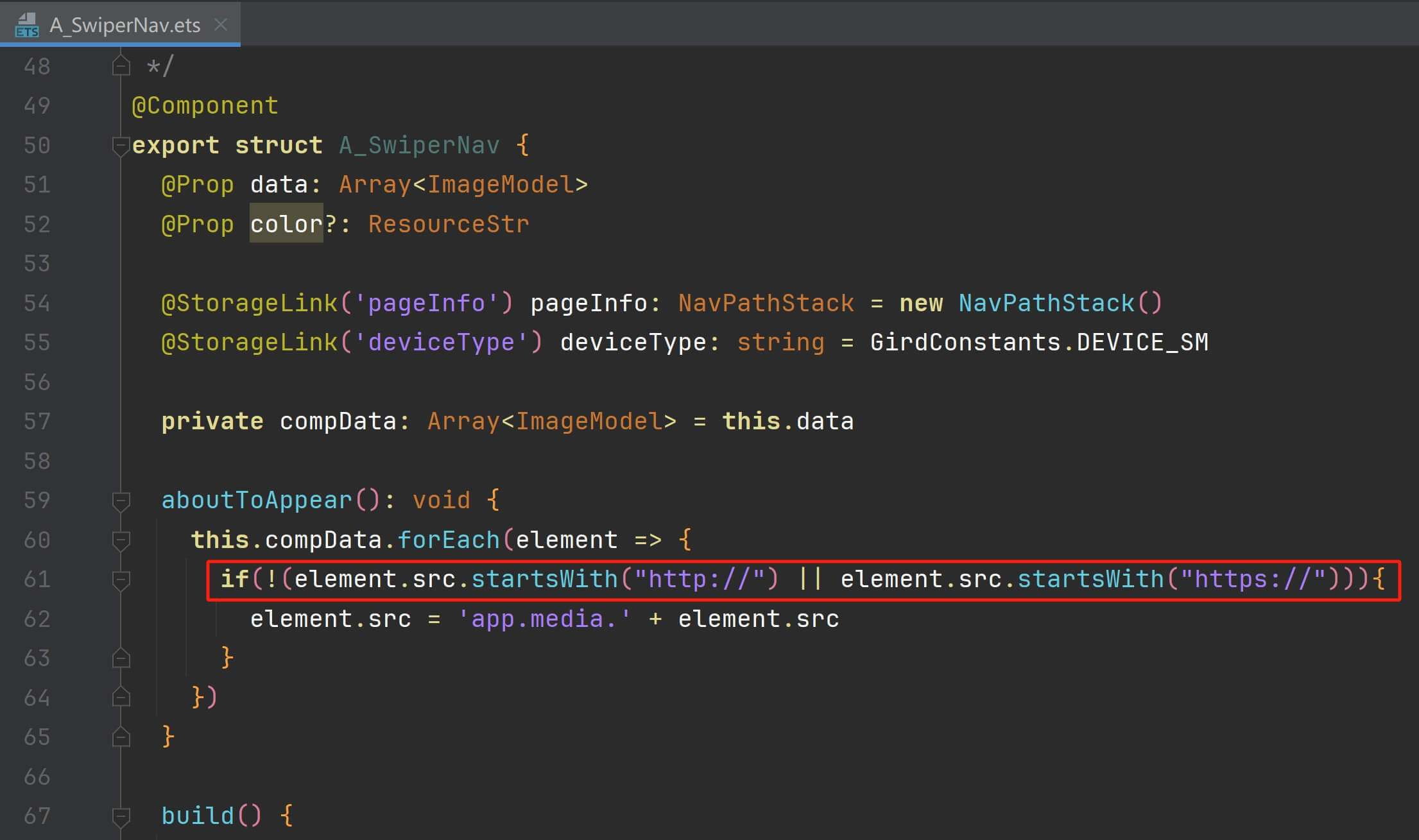Collapse the forEach block at line 60
The image size is (1419, 840).
(121, 540)
